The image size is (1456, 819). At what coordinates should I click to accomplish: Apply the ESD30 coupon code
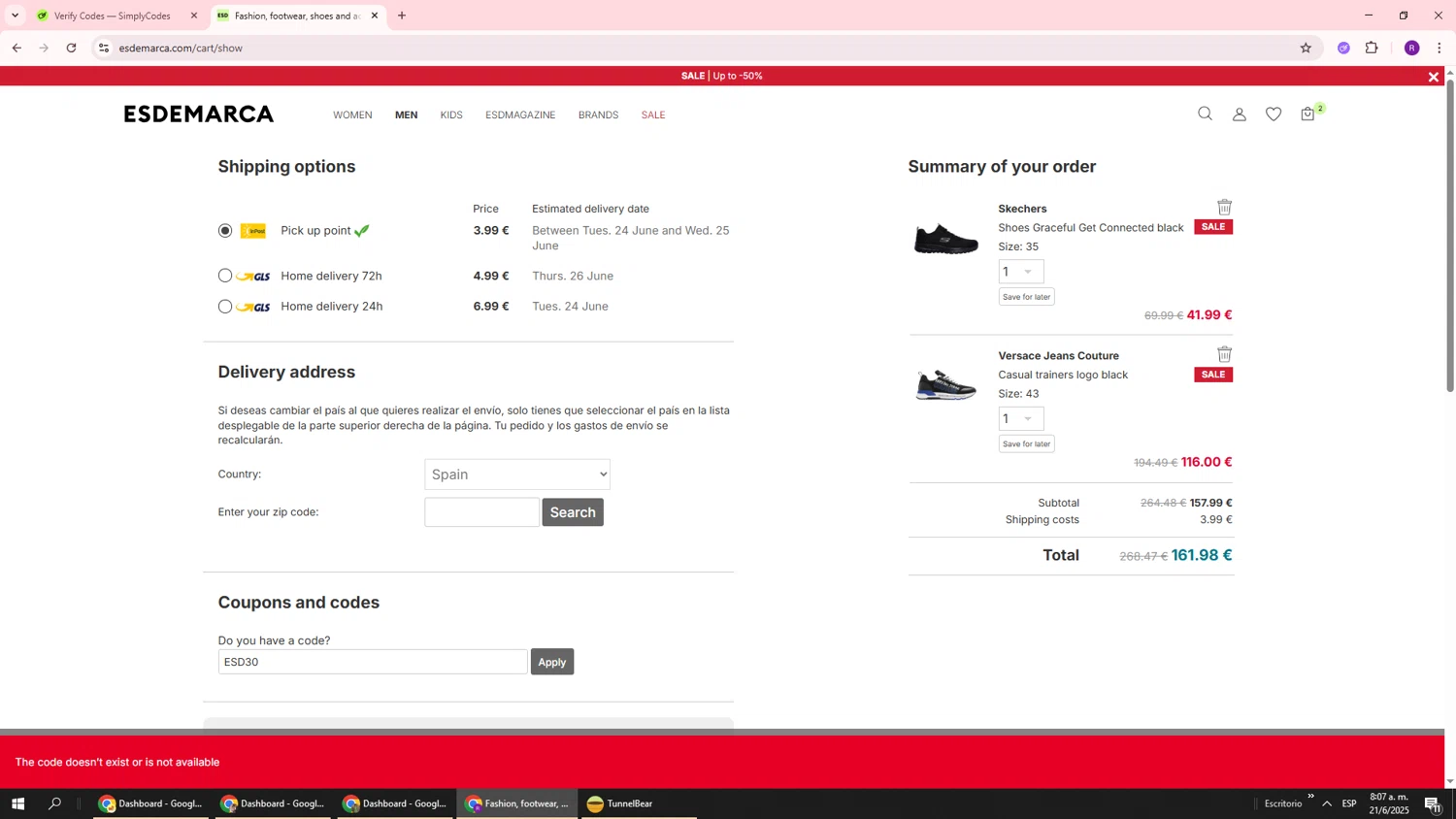pyautogui.click(x=552, y=662)
